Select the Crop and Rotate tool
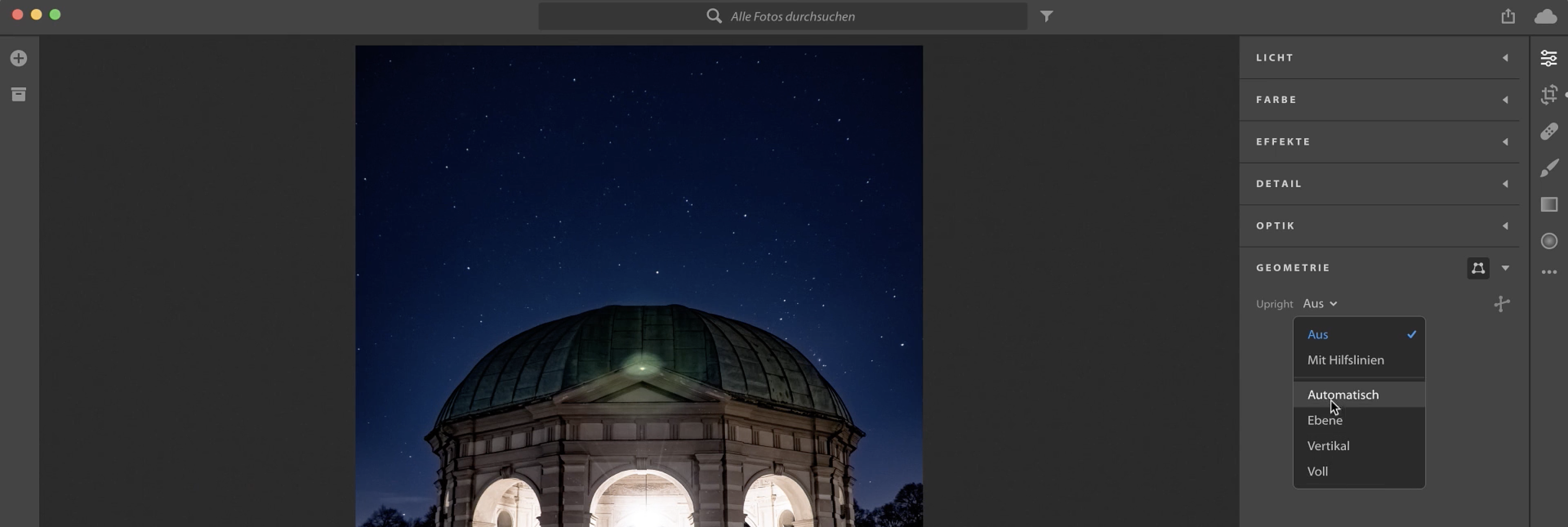The image size is (1568, 527). tap(1548, 95)
